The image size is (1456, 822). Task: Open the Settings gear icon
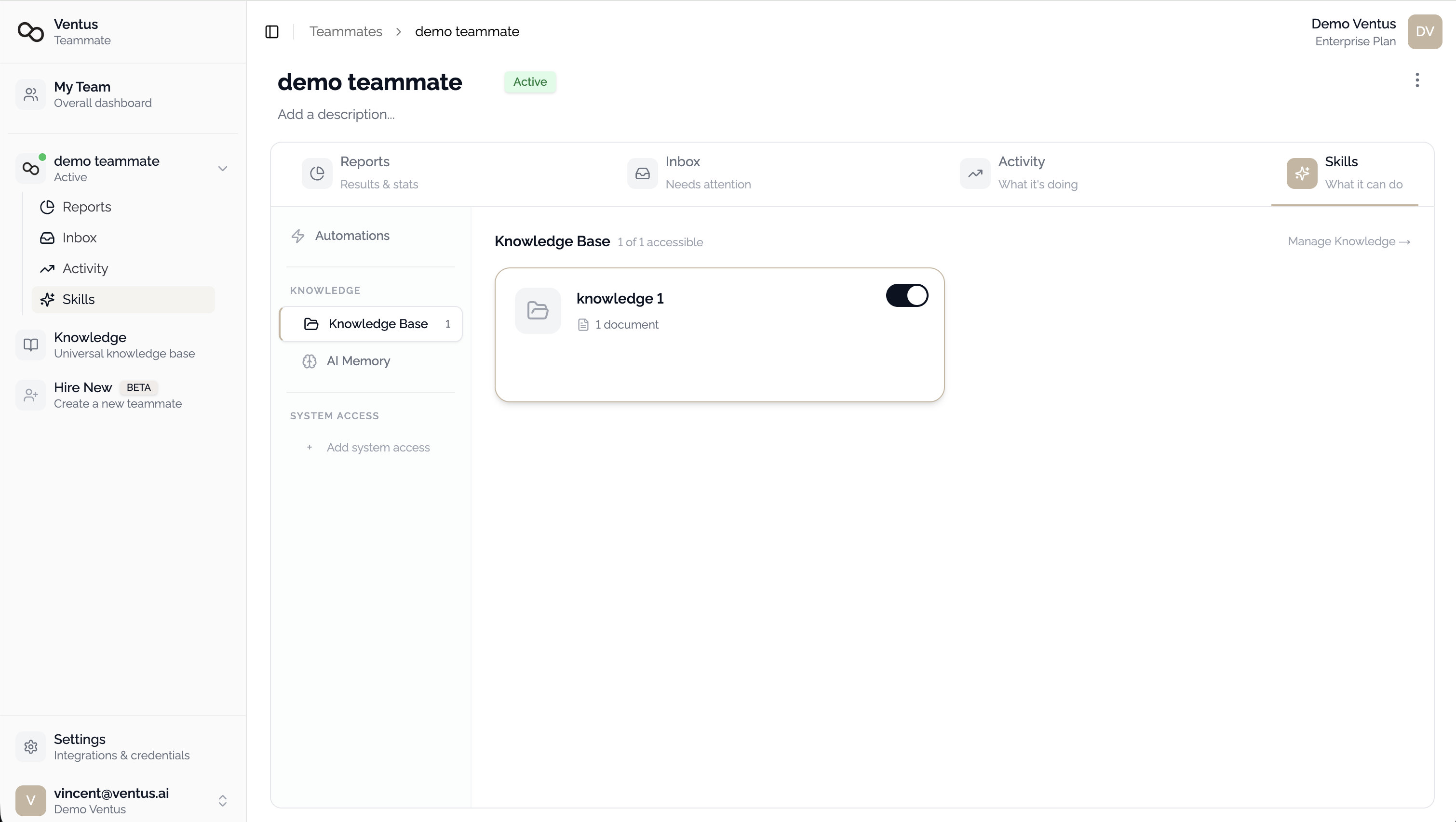31,746
